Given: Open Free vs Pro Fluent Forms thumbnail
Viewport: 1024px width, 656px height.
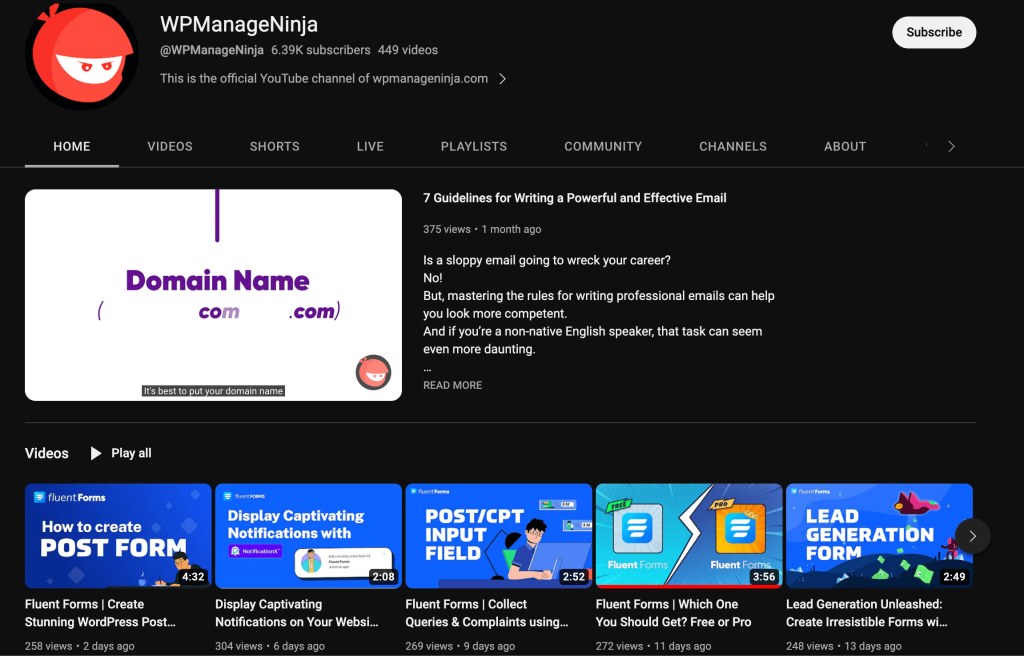Looking at the screenshot, I should (689, 536).
